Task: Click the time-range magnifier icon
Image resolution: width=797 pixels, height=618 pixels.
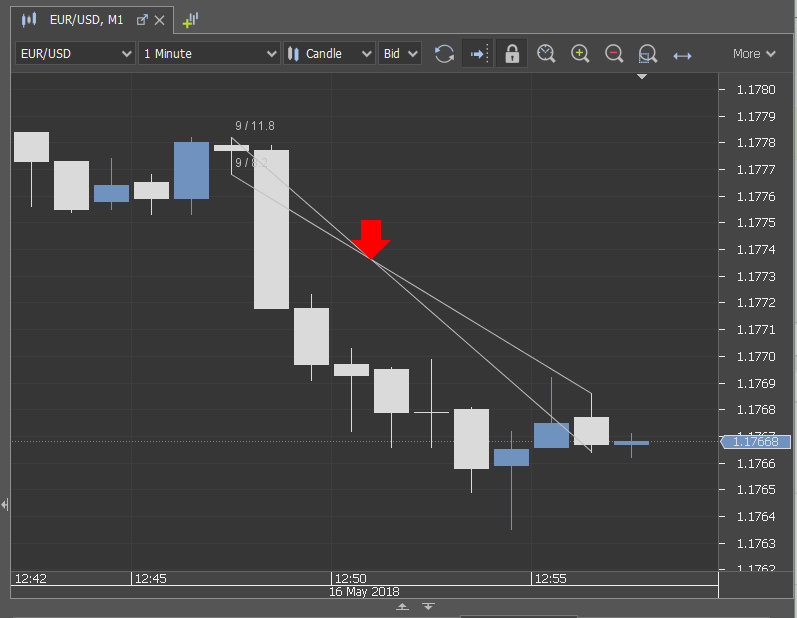Action: [x=546, y=53]
